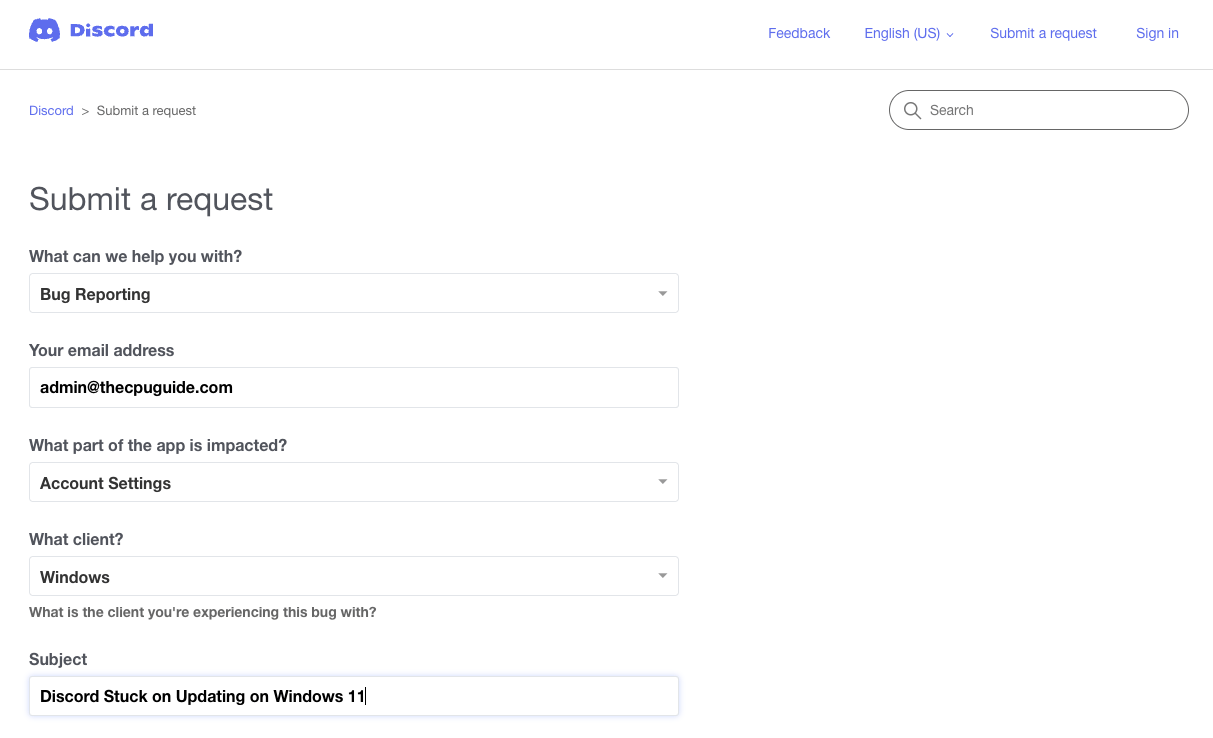
Task: Open the English (US) language selector
Action: pos(908,33)
